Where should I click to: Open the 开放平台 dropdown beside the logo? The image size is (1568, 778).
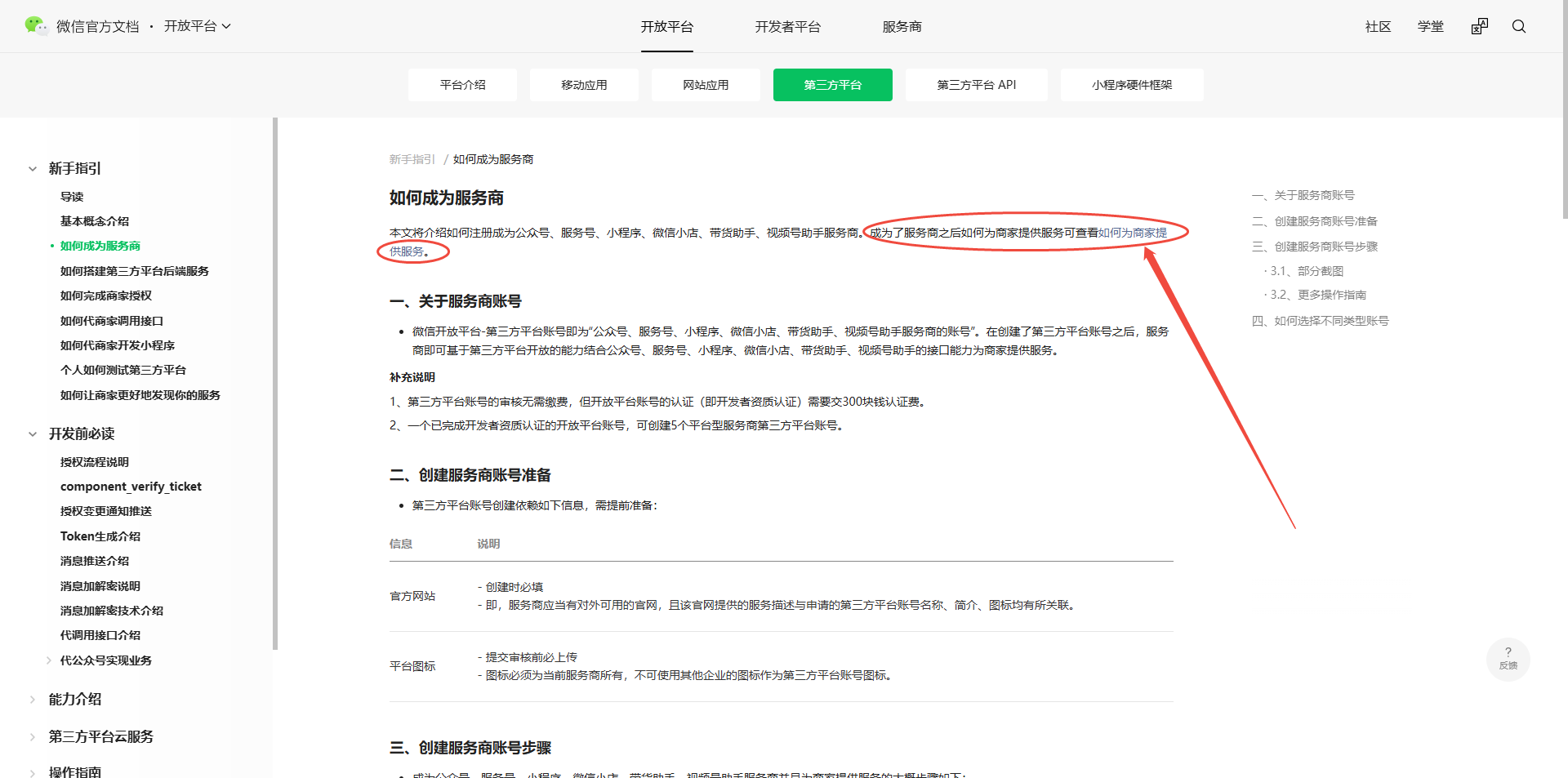tap(198, 26)
